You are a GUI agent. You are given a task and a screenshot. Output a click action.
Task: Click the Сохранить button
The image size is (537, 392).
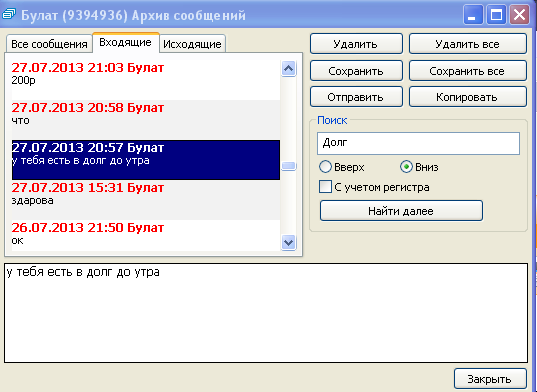[356, 71]
